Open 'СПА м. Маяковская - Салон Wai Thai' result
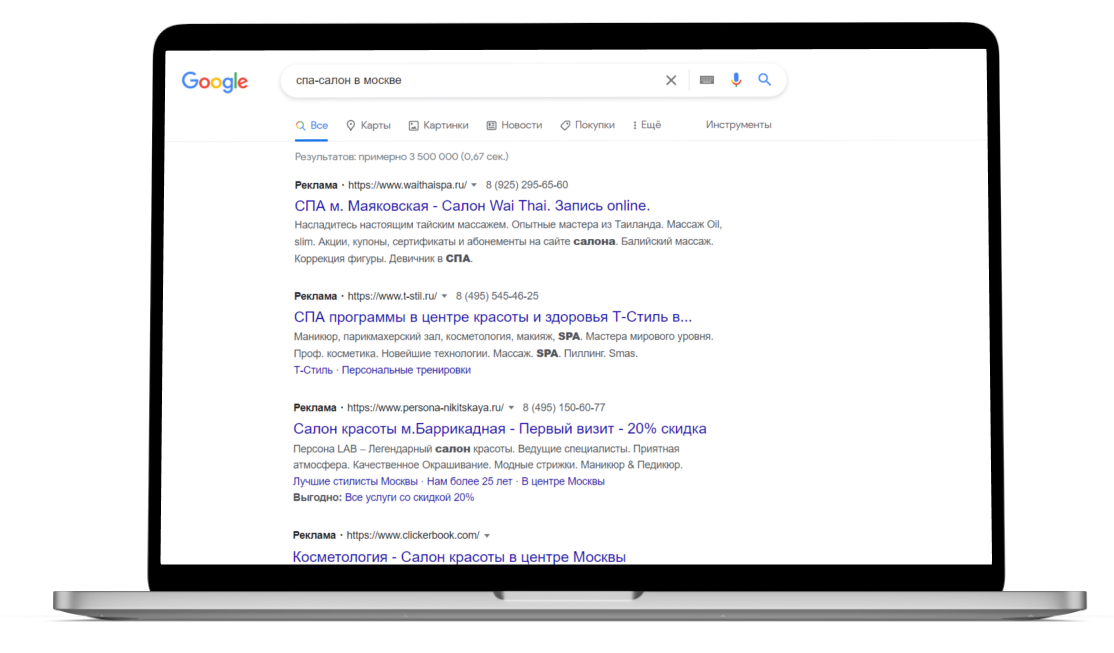 (x=472, y=205)
